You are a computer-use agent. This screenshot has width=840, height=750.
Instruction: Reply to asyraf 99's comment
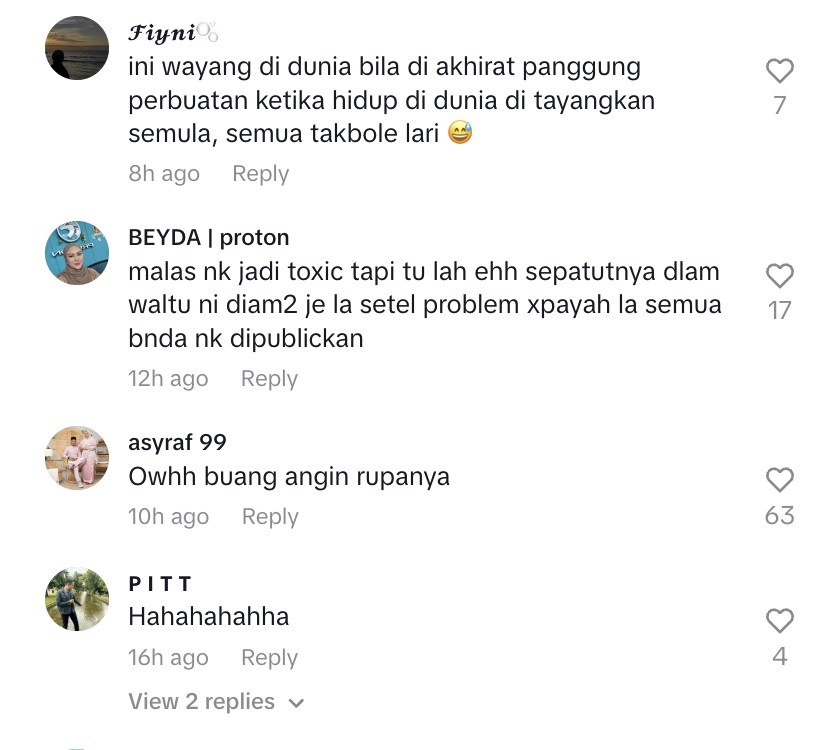click(270, 517)
